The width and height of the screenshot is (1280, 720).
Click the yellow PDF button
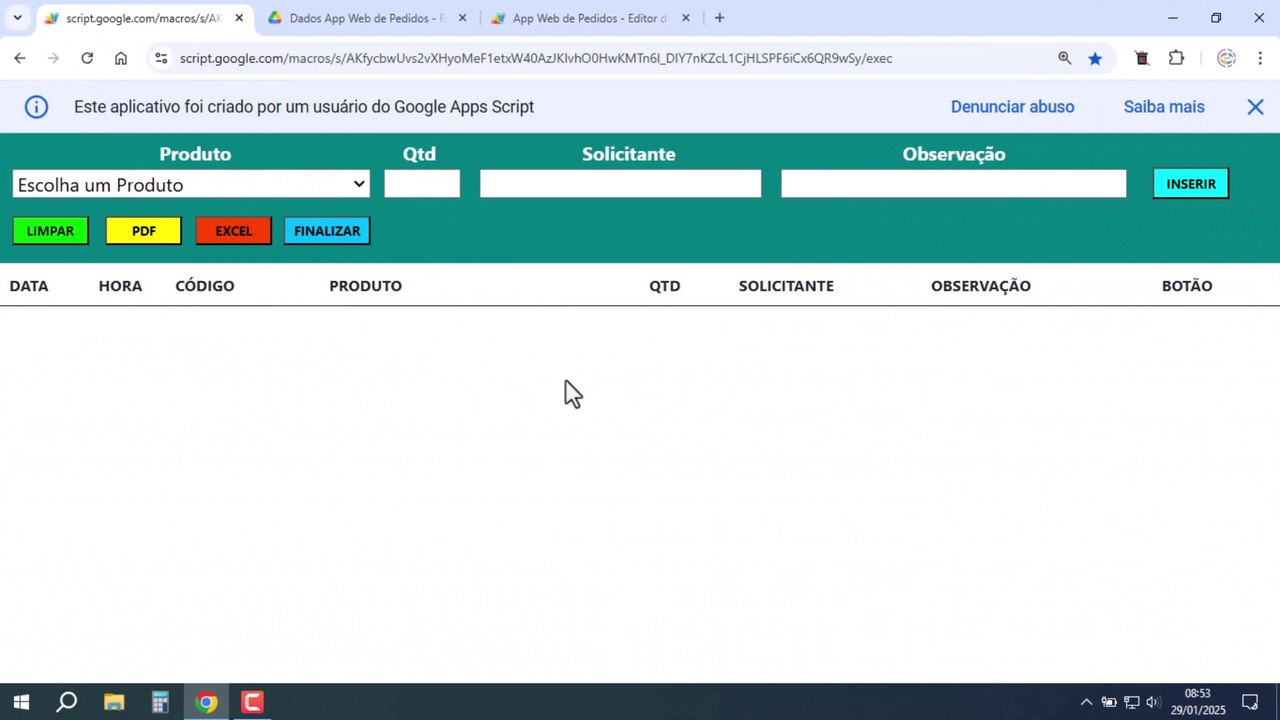pyautogui.click(x=144, y=231)
